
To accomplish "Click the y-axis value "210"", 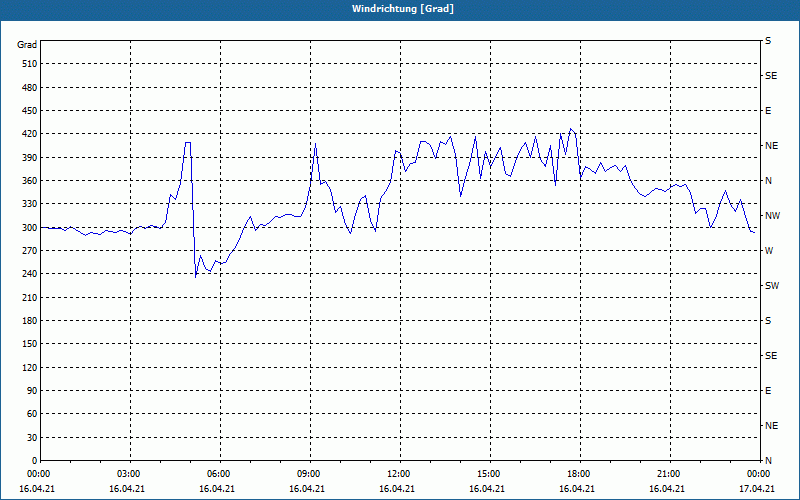I will point(30,297).
